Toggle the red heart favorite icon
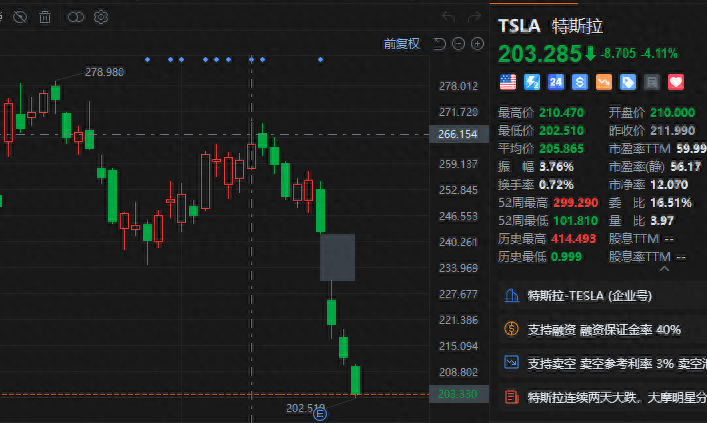Viewport: 707px width, 423px height. click(676, 81)
